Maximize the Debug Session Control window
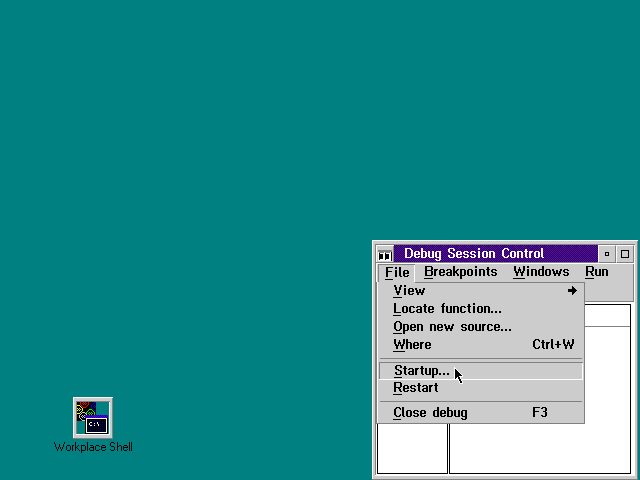The height and width of the screenshot is (480, 640). pyautogui.click(x=625, y=254)
